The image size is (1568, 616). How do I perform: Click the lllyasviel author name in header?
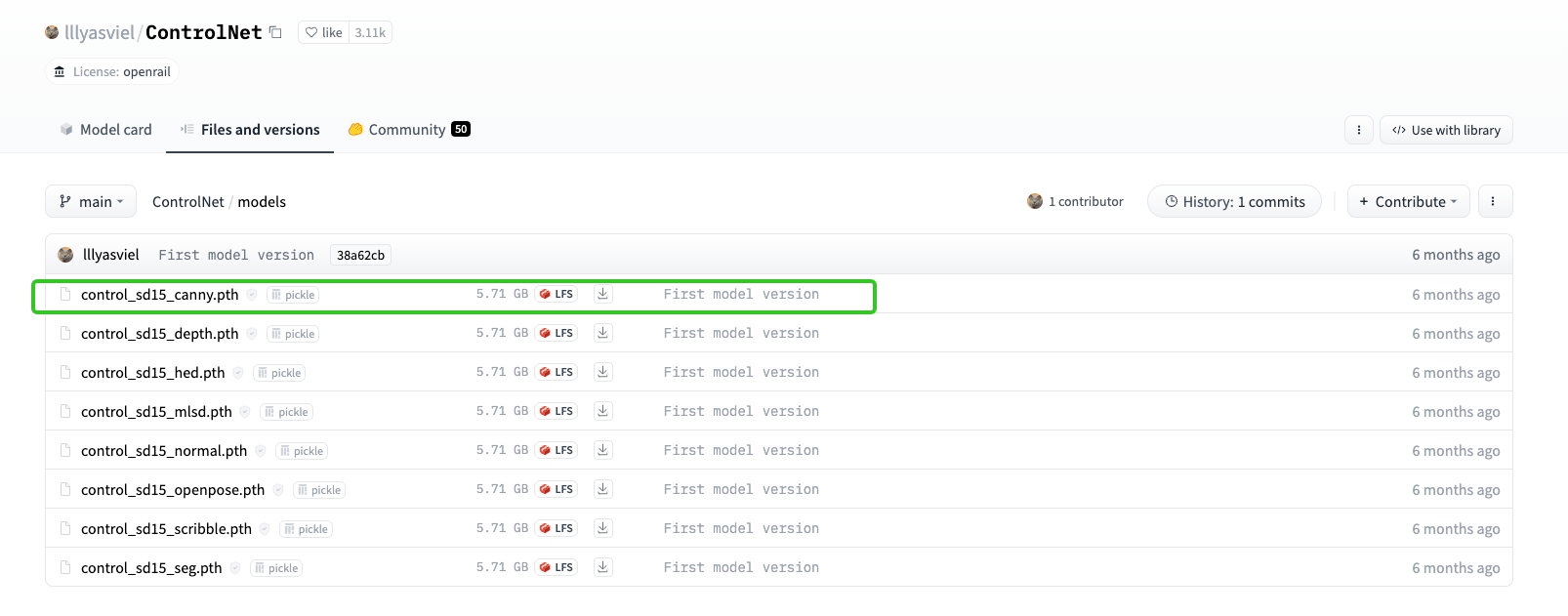pyautogui.click(x=99, y=32)
